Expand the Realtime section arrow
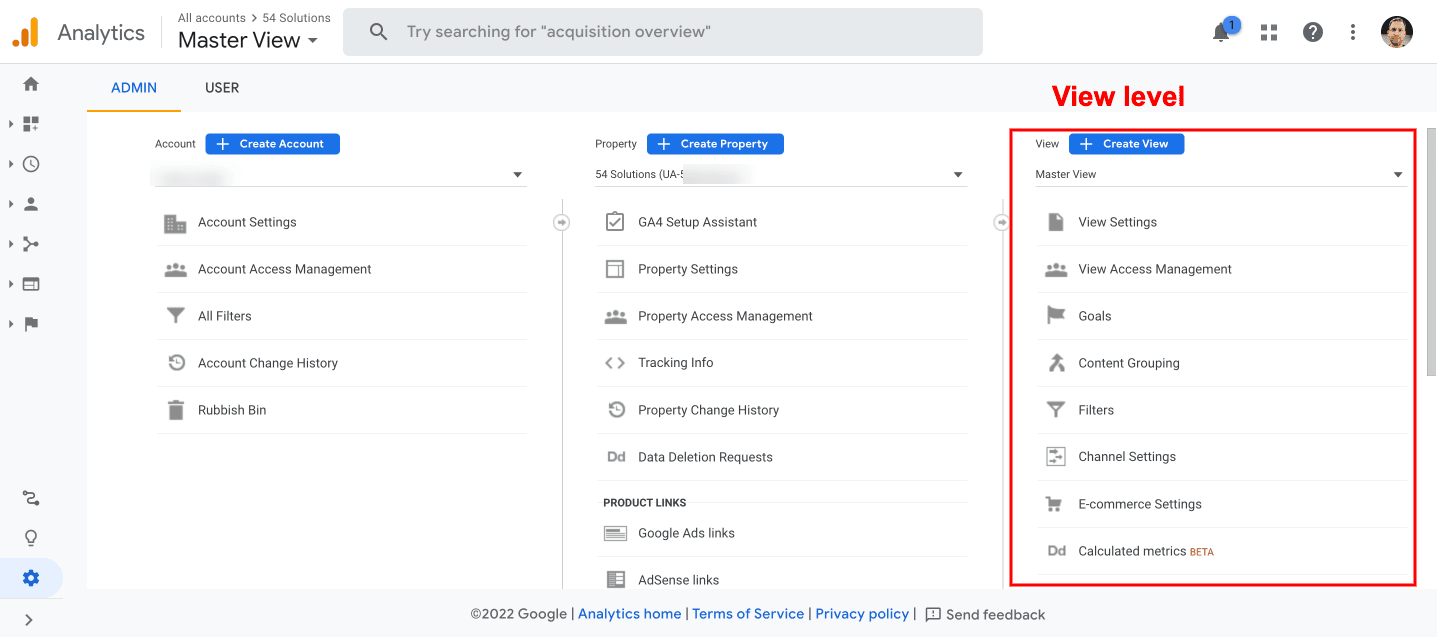1437x637 pixels. click(11, 164)
